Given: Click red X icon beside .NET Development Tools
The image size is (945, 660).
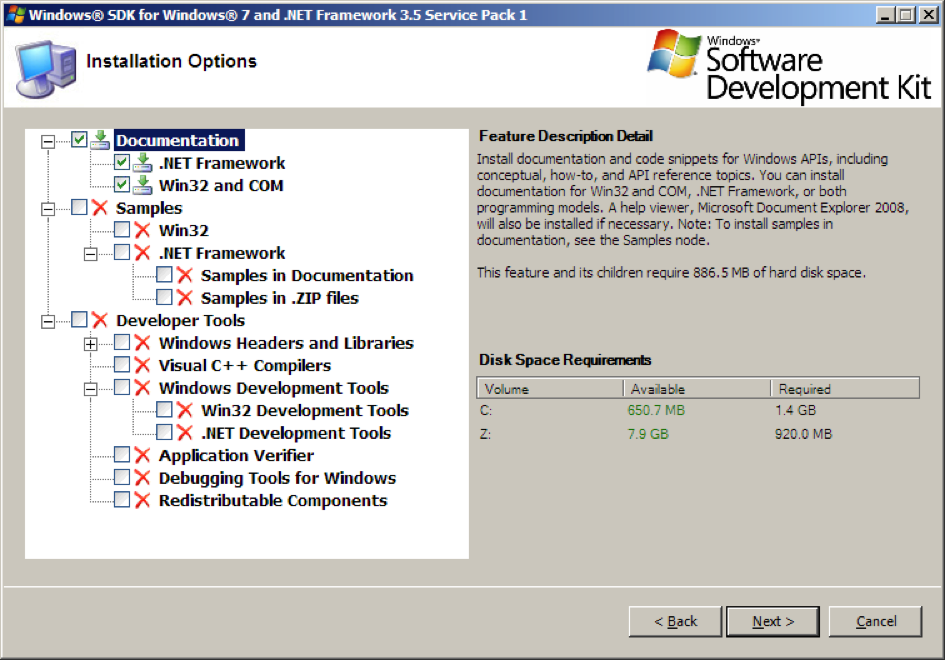Looking at the screenshot, I should [x=185, y=433].
